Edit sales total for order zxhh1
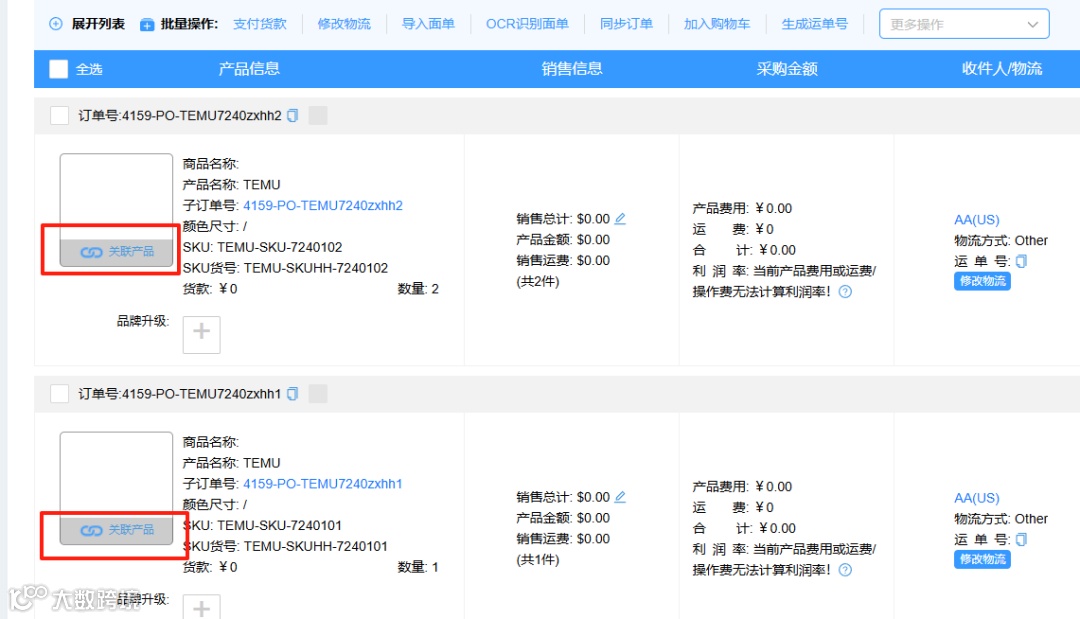Screen dimensions: 1080x619 (620, 497)
